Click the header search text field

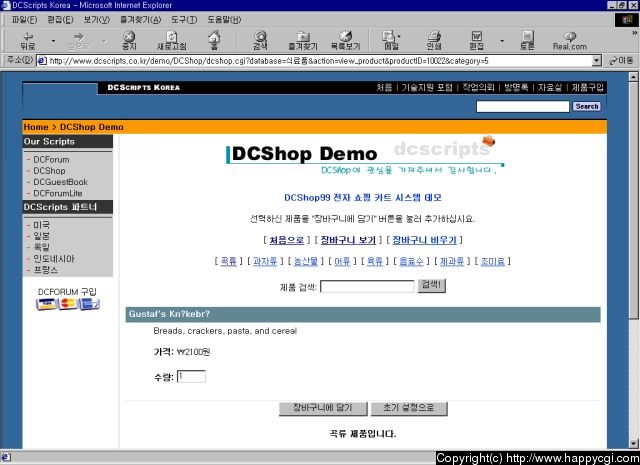(522, 107)
